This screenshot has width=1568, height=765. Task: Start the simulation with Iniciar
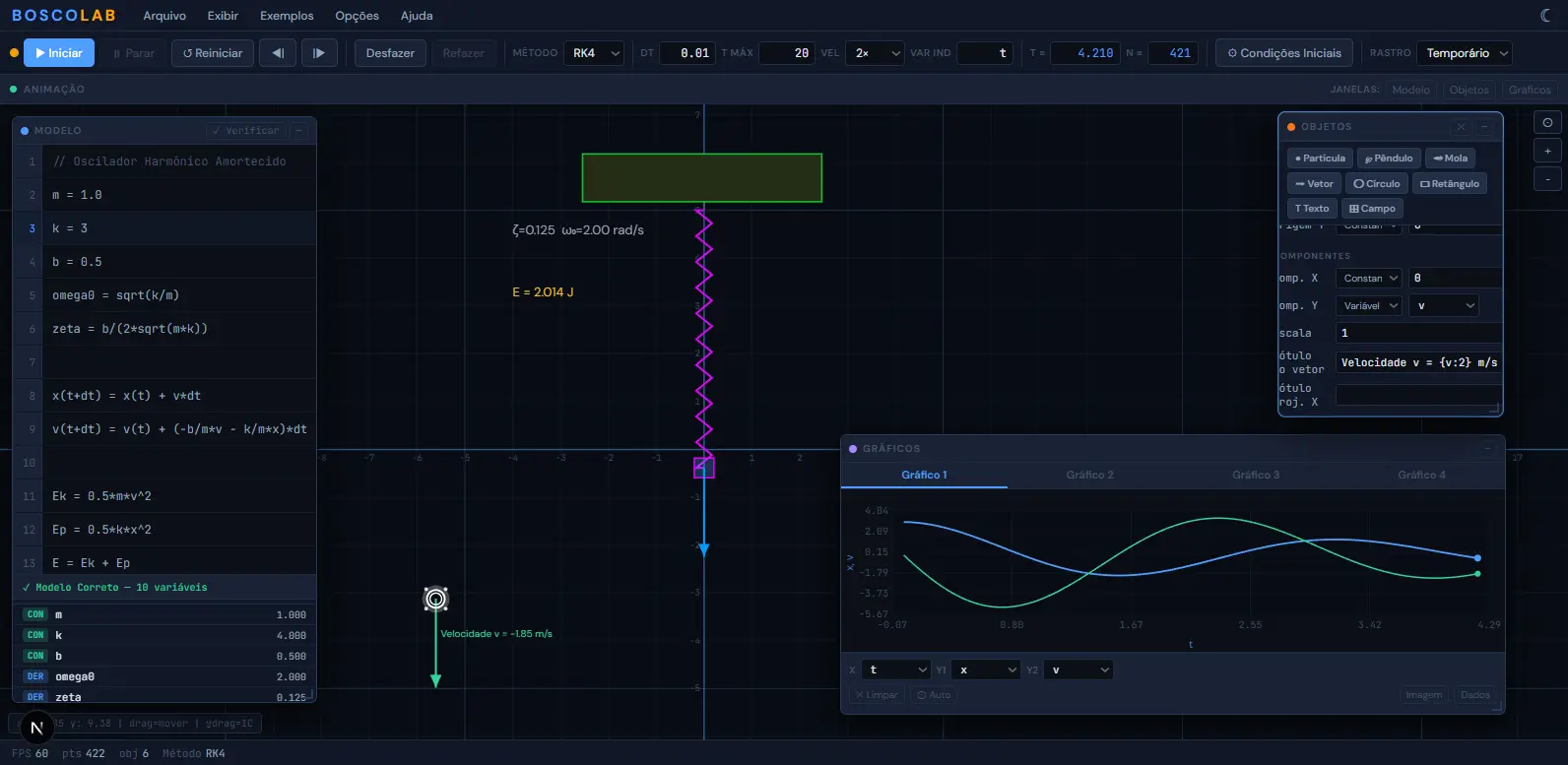[59, 53]
